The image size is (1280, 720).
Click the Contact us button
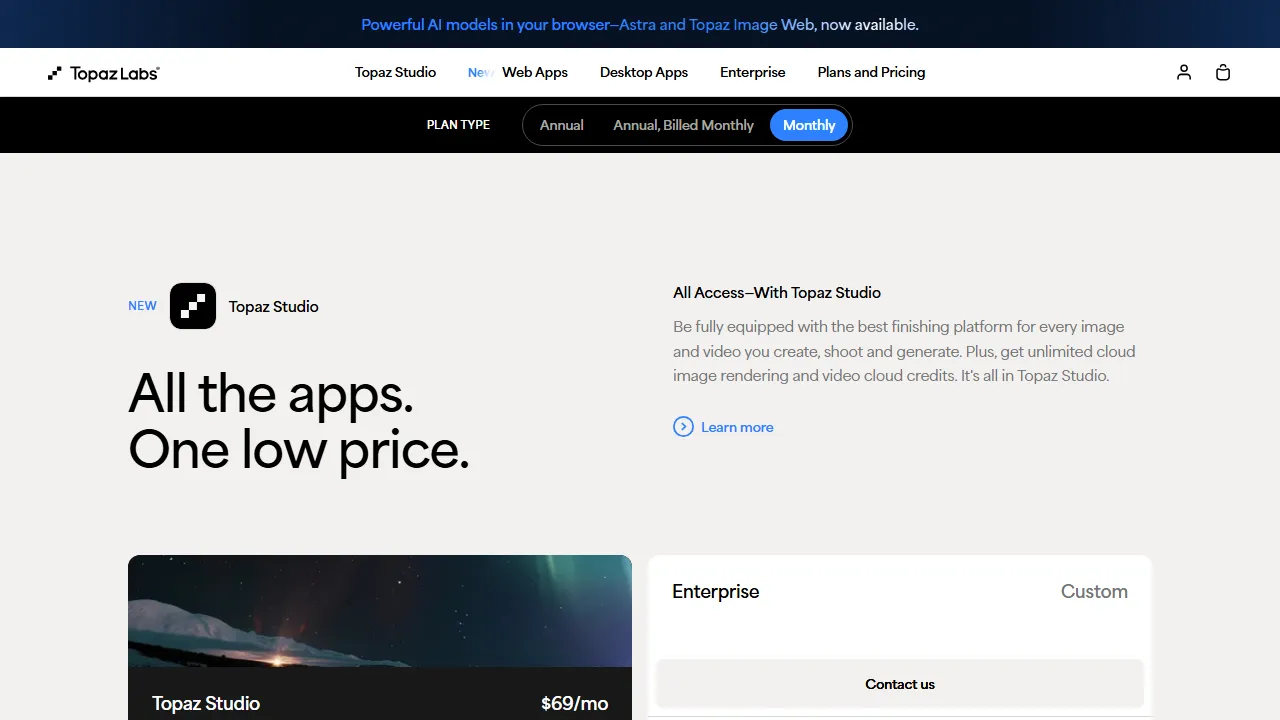900,684
